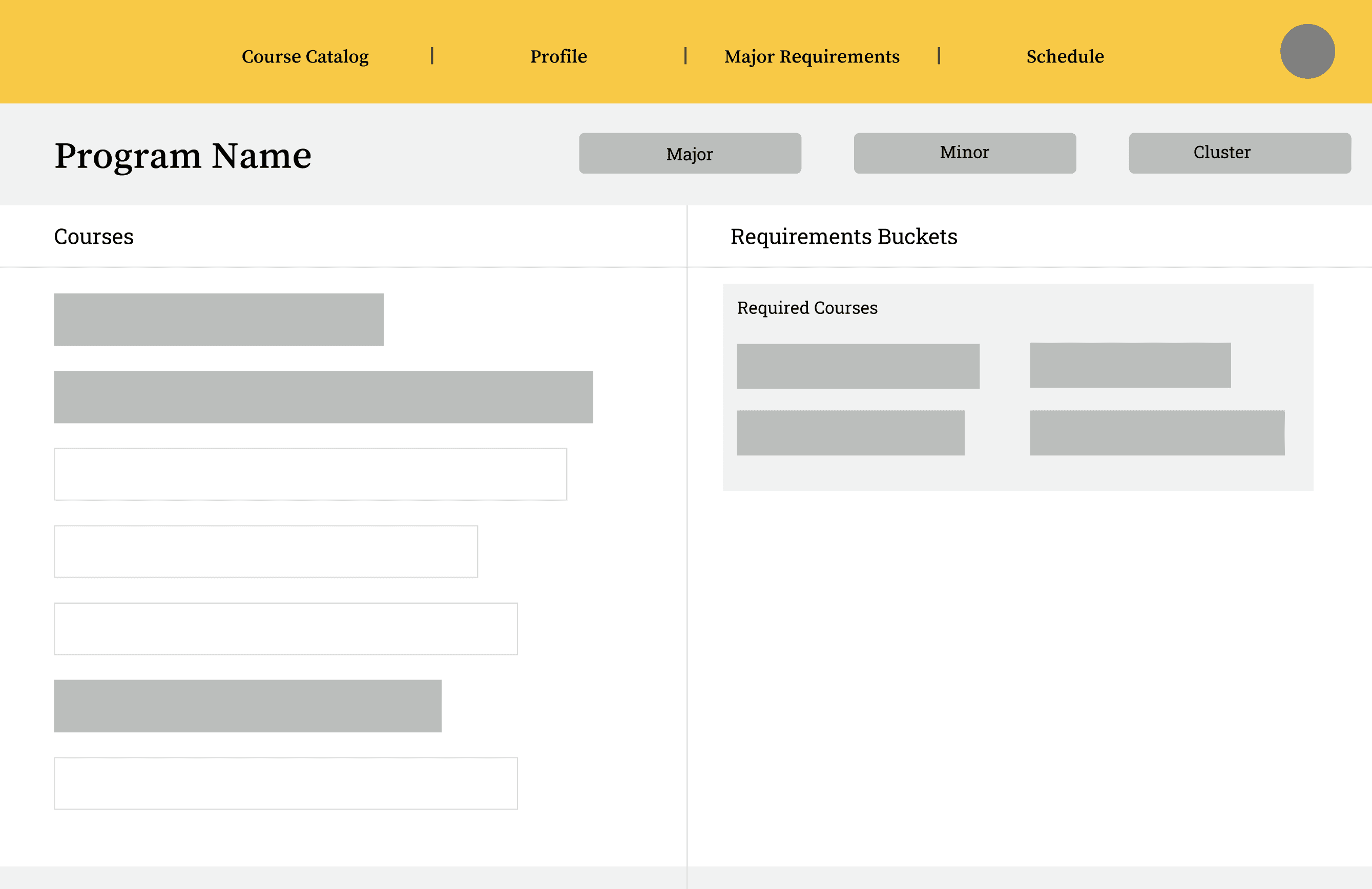
Task: Click the second white outlined course box
Action: (266, 552)
